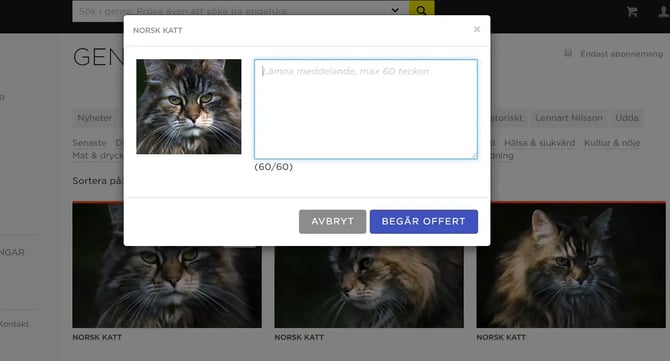Select the Nyheter tab
This screenshot has height=361, width=670.
point(94,118)
